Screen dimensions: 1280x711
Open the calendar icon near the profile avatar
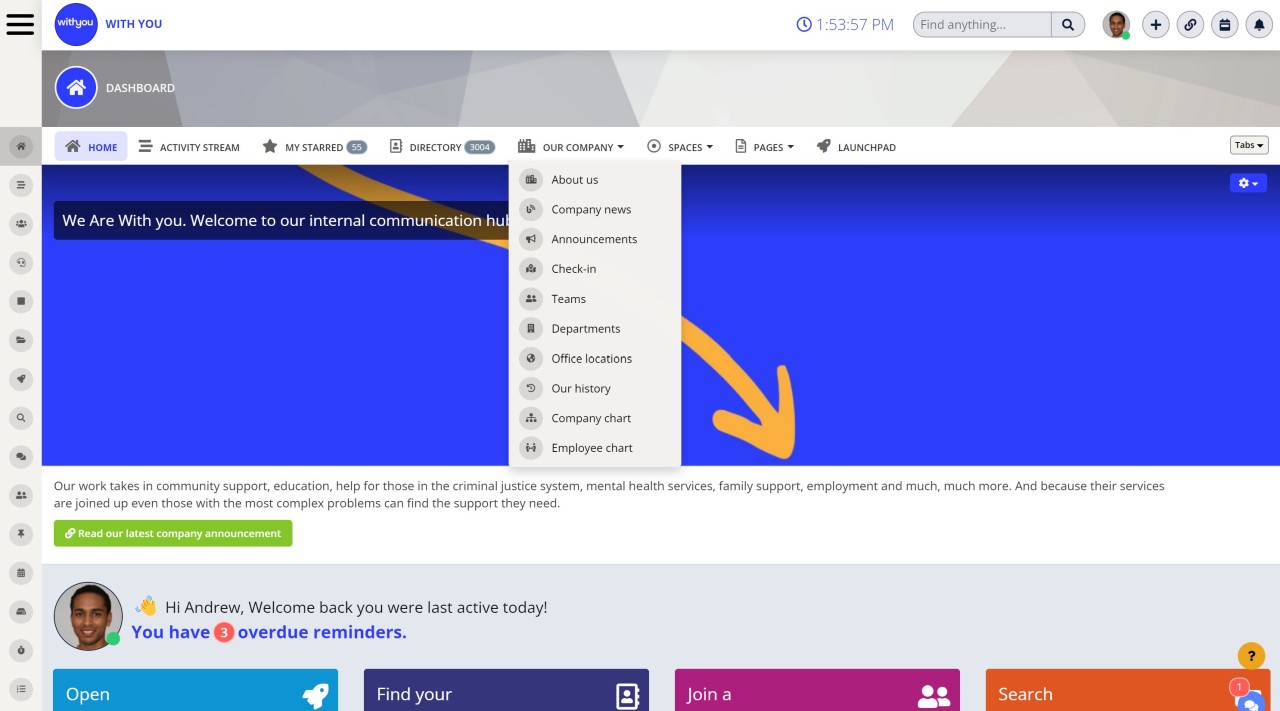pyautogui.click(x=1224, y=24)
